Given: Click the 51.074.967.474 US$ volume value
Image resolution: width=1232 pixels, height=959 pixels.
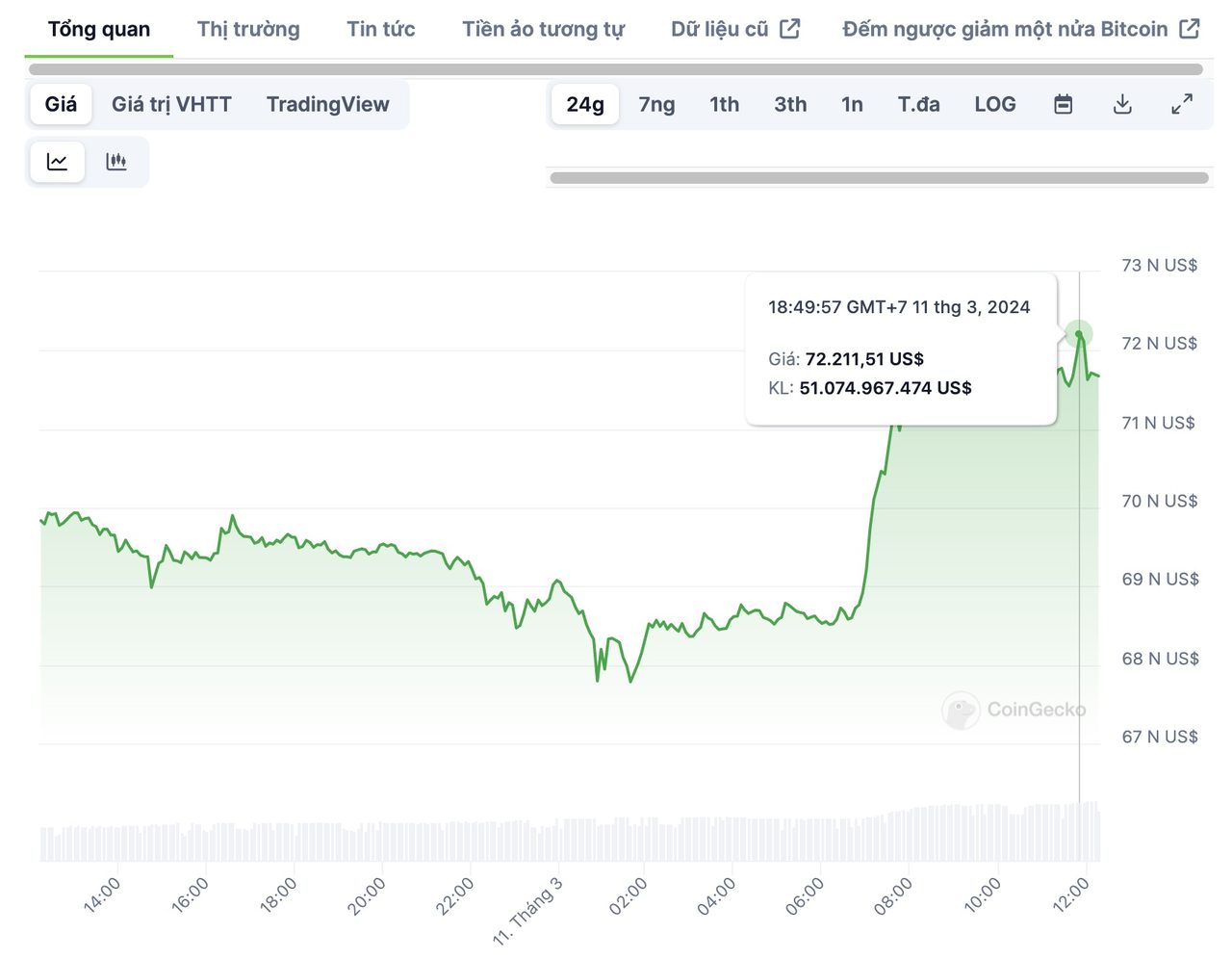Looking at the screenshot, I should 885,388.
